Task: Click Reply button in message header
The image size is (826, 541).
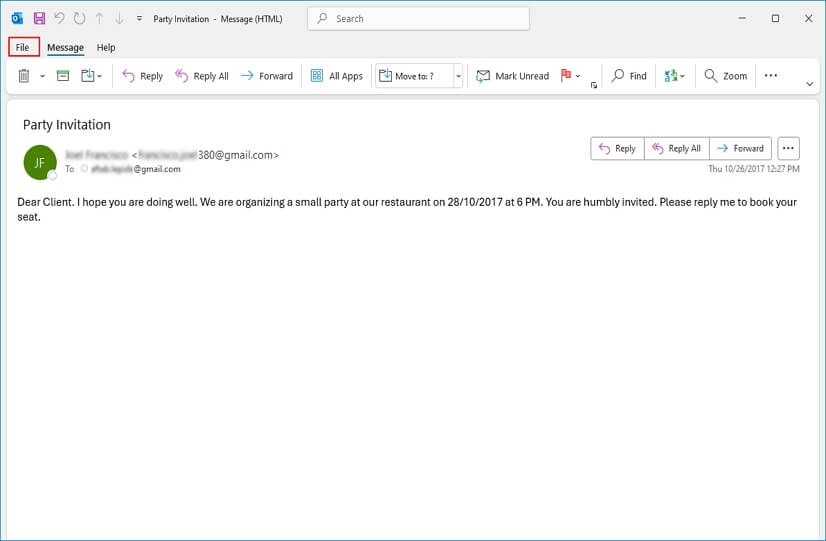Action: 617,149
